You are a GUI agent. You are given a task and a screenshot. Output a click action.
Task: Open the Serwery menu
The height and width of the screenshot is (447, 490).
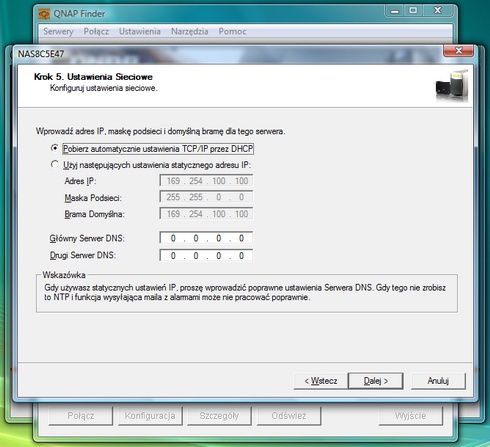click(58, 32)
